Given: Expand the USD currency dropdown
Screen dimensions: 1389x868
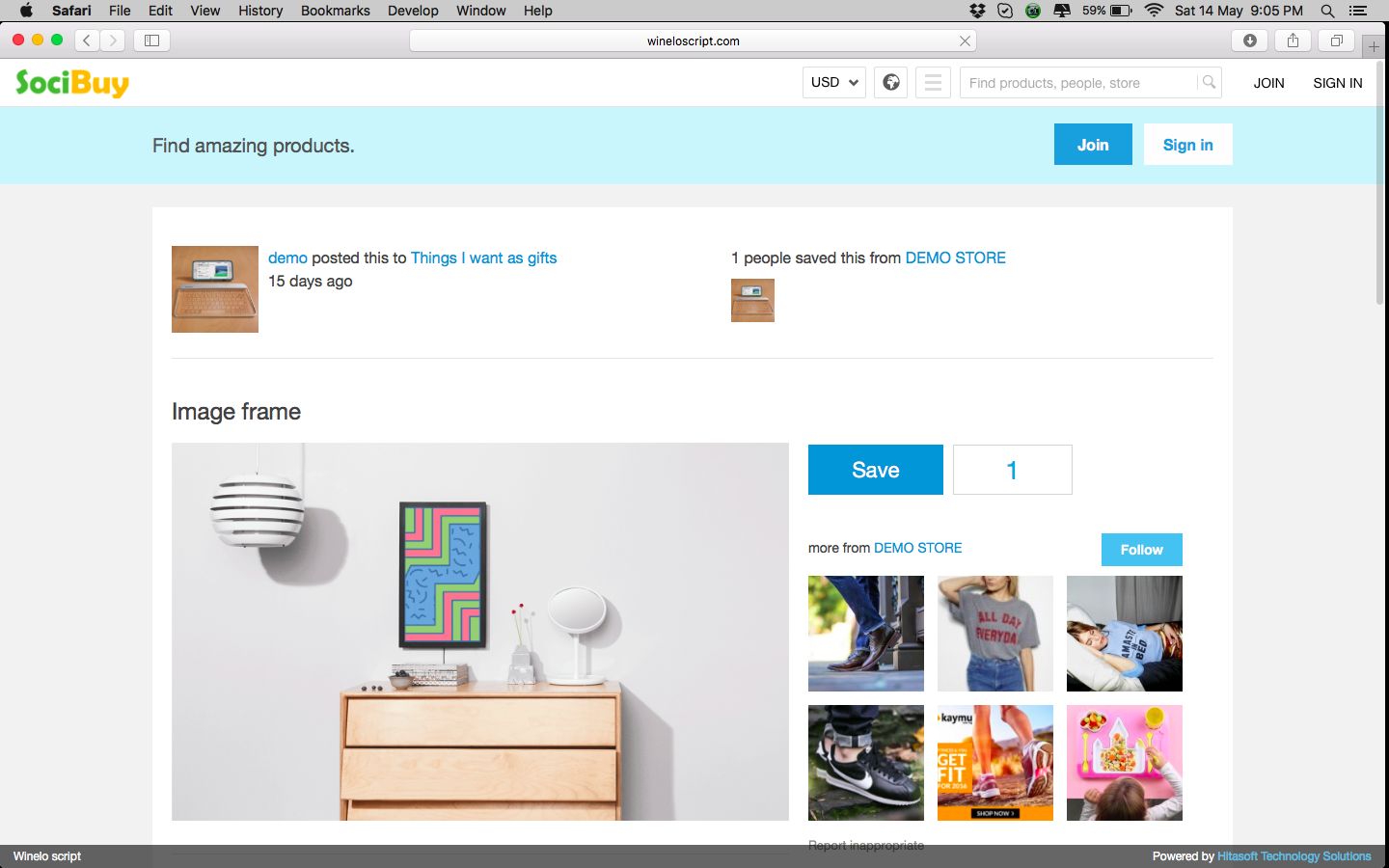Looking at the screenshot, I should (834, 83).
